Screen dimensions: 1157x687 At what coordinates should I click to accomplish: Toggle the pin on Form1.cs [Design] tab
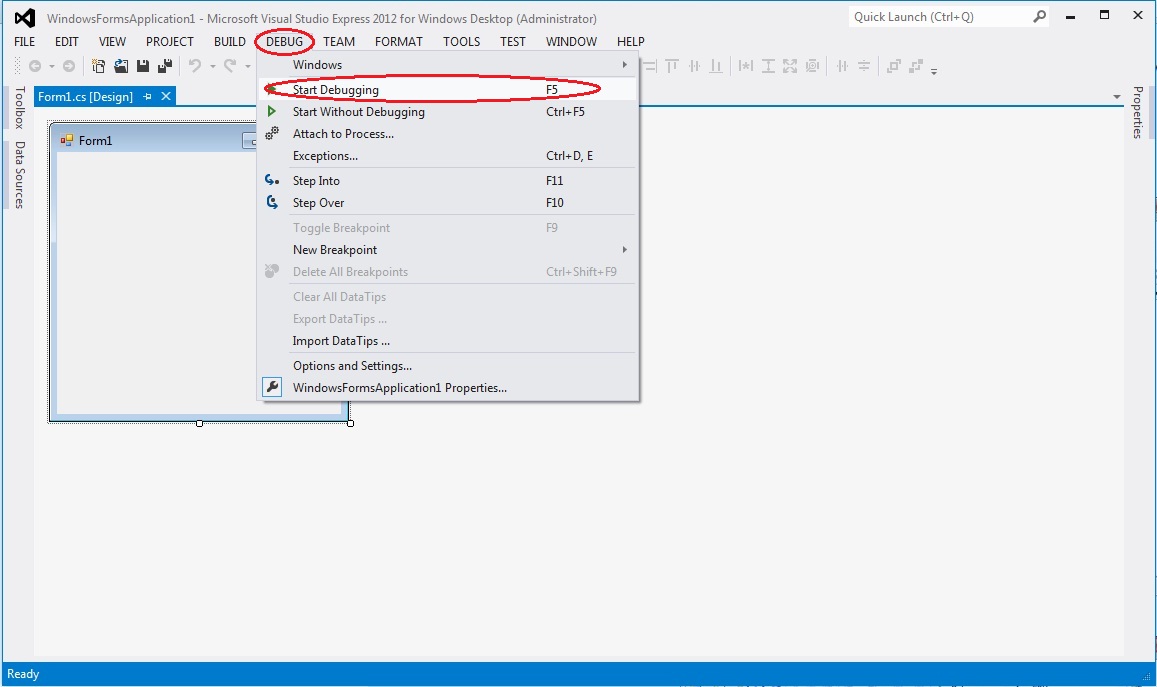pyautogui.click(x=148, y=97)
